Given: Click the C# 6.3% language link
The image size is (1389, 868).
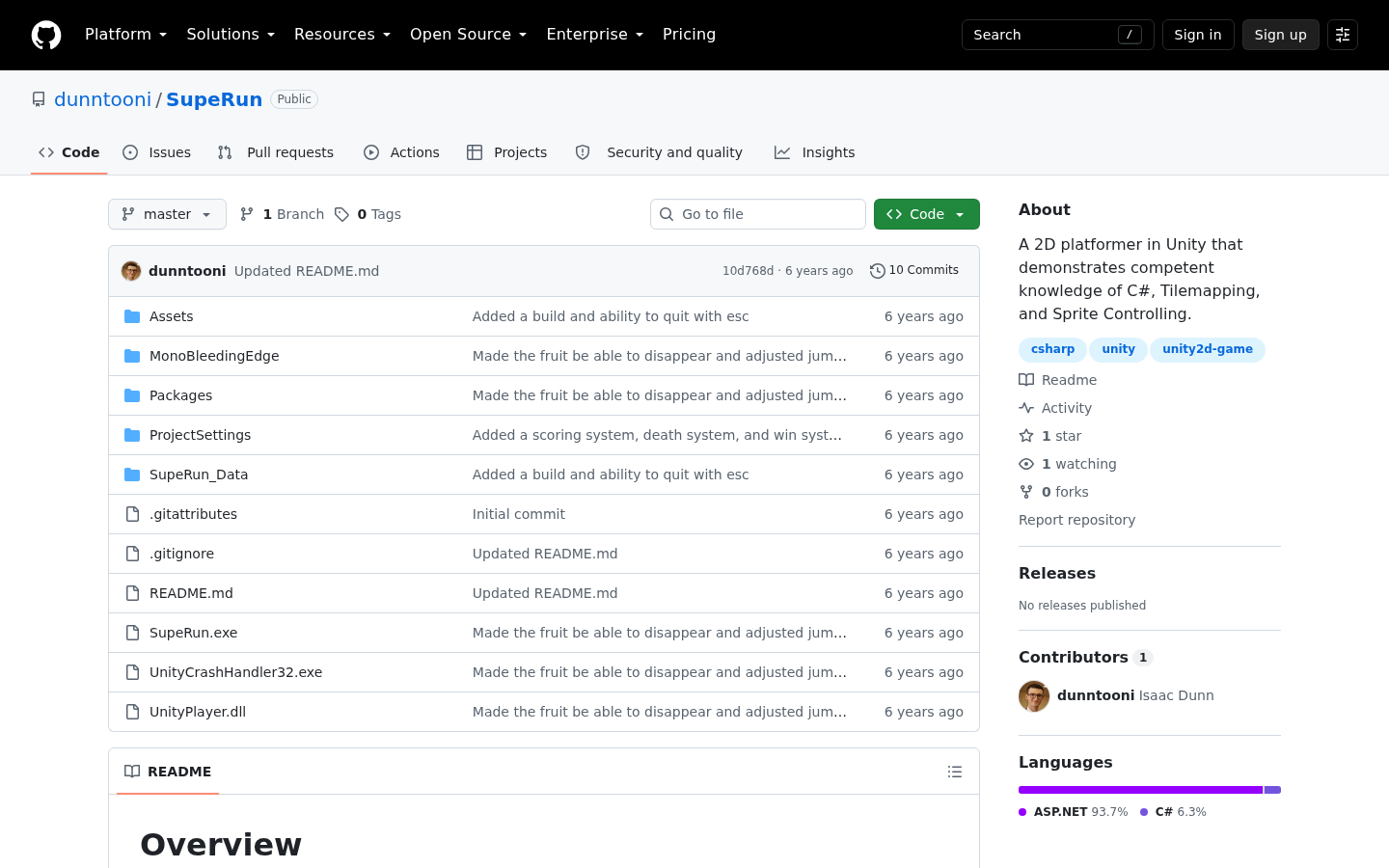Looking at the screenshot, I should point(1173,812).
